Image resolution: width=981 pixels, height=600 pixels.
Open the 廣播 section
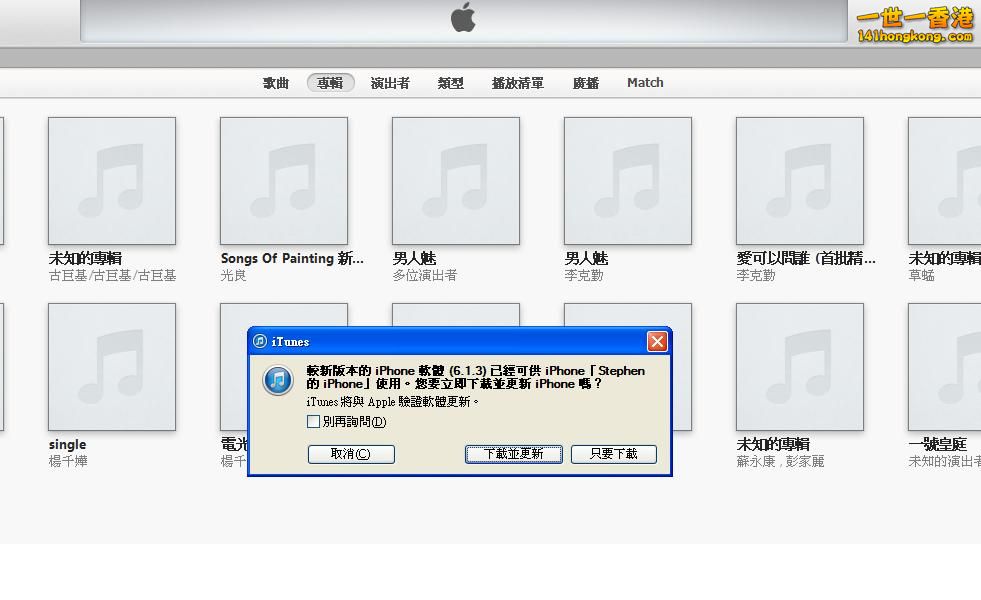pyautogui.click(x=585, y=83)
